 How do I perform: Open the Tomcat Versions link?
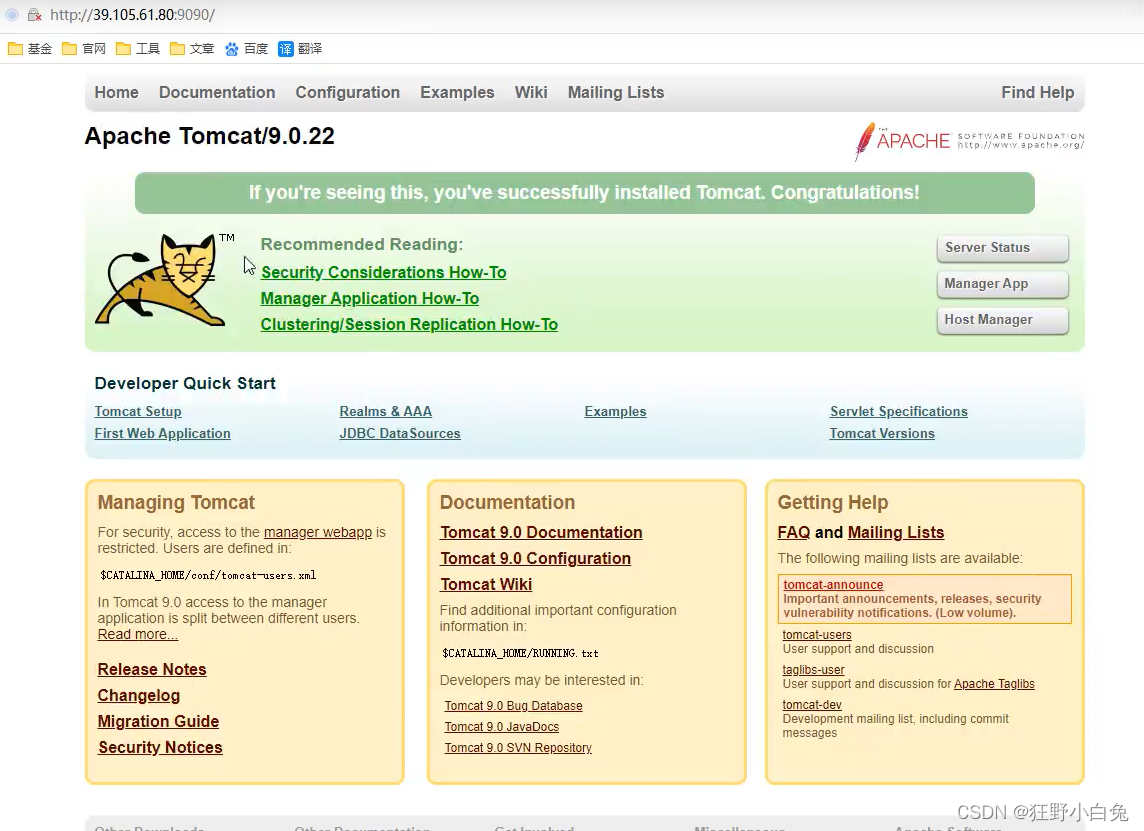point(882,433)
